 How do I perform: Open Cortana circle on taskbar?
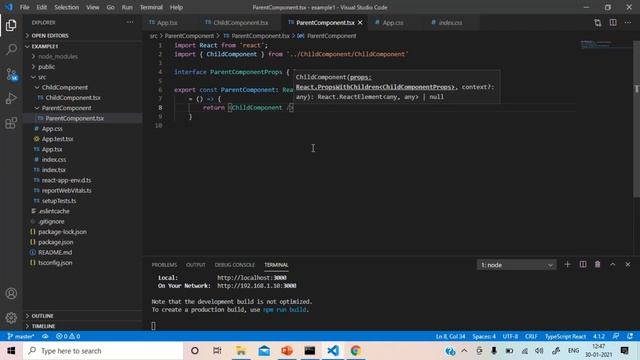pyautogui.click(x=195, y=351)
